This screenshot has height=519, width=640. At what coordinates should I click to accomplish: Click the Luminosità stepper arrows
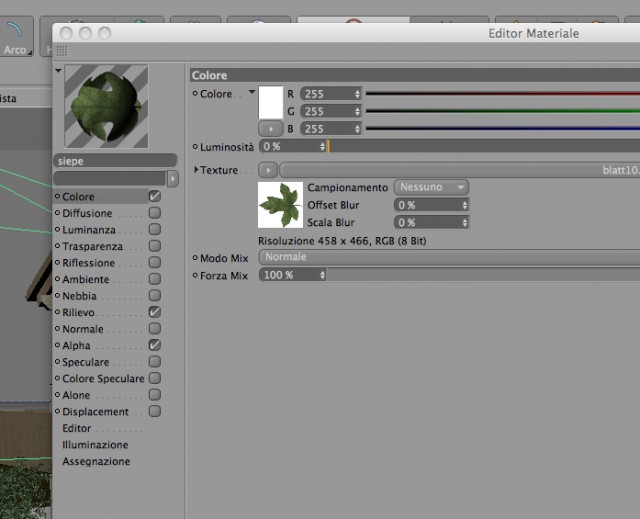(322, 146)
